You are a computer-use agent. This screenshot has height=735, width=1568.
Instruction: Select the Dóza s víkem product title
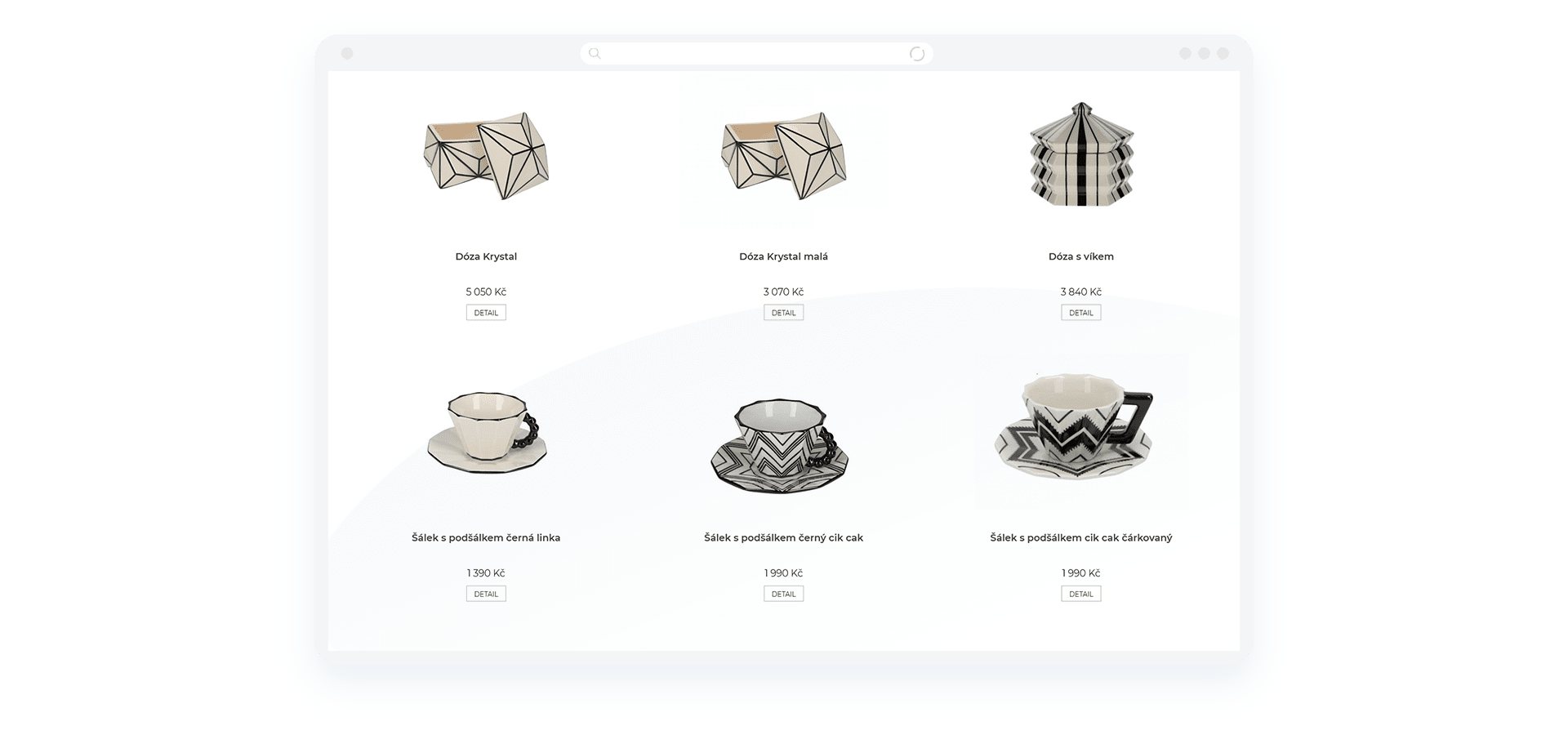pos(1080,256)
